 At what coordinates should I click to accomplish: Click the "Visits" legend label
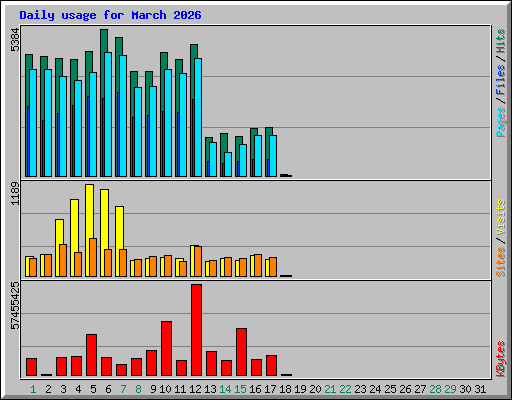501,218
